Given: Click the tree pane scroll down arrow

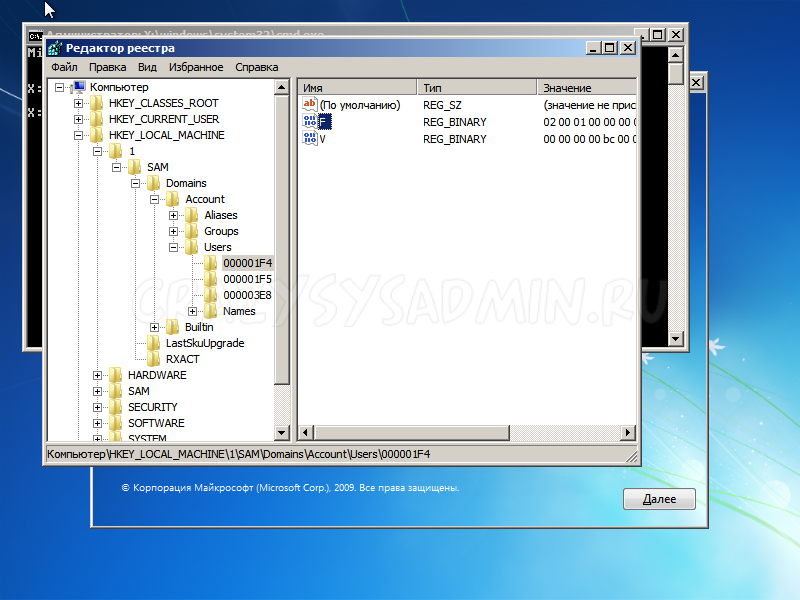Looking at the screenshot, I should [282, 432].
